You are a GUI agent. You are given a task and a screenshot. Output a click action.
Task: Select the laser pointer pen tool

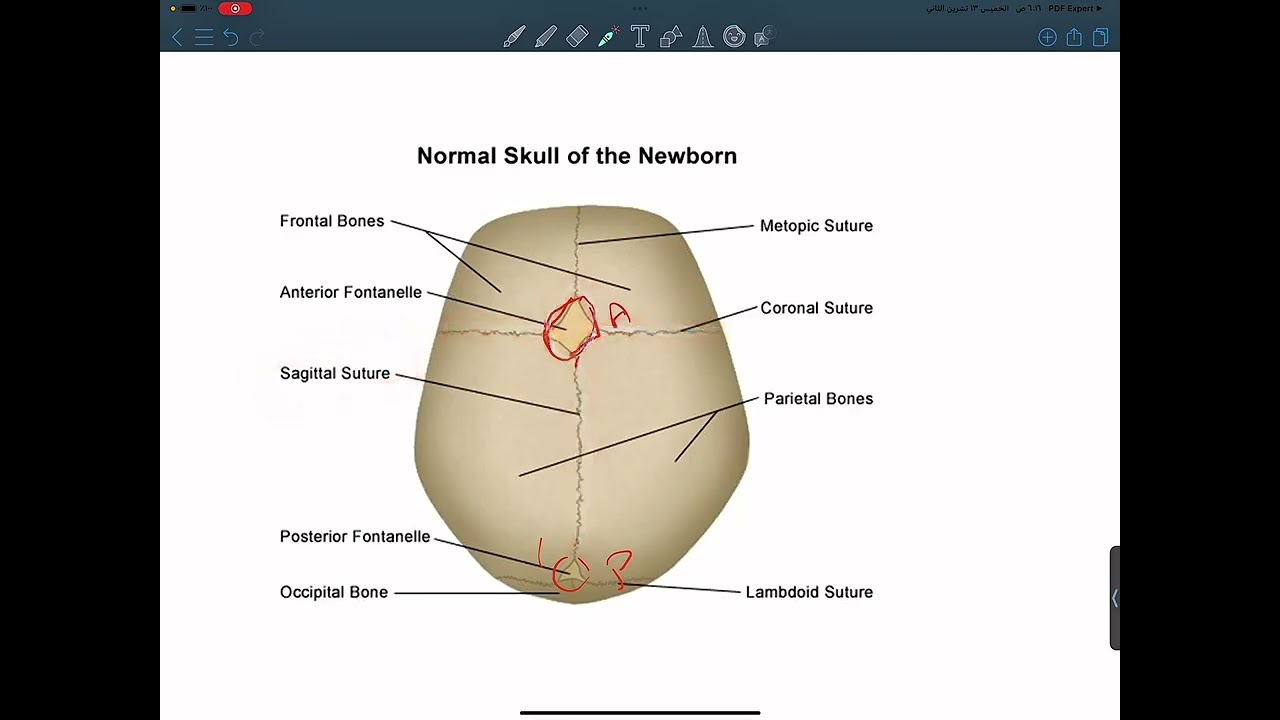click(x=608, y=37)
